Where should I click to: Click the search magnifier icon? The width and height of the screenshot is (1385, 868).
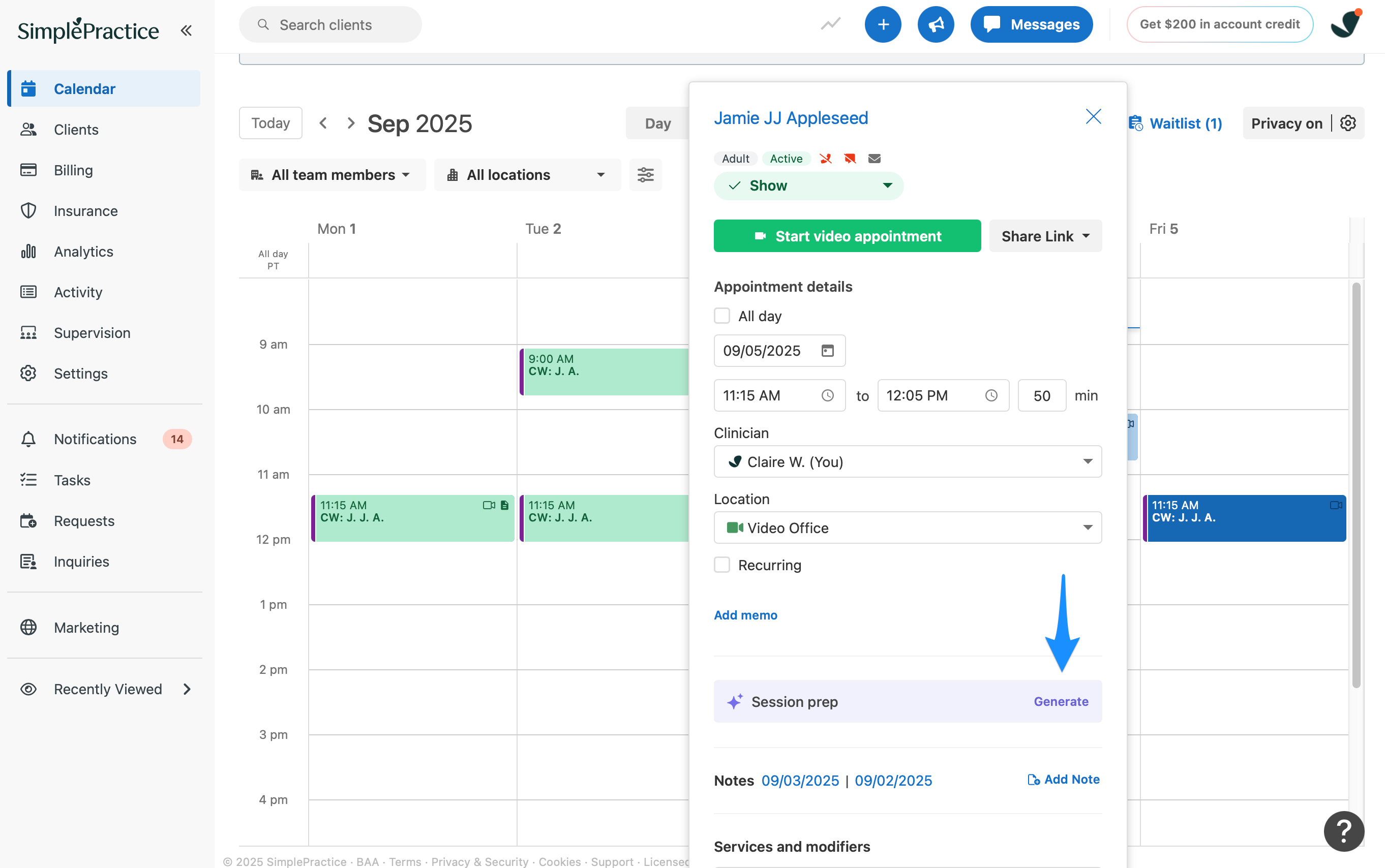coord(263,24)
